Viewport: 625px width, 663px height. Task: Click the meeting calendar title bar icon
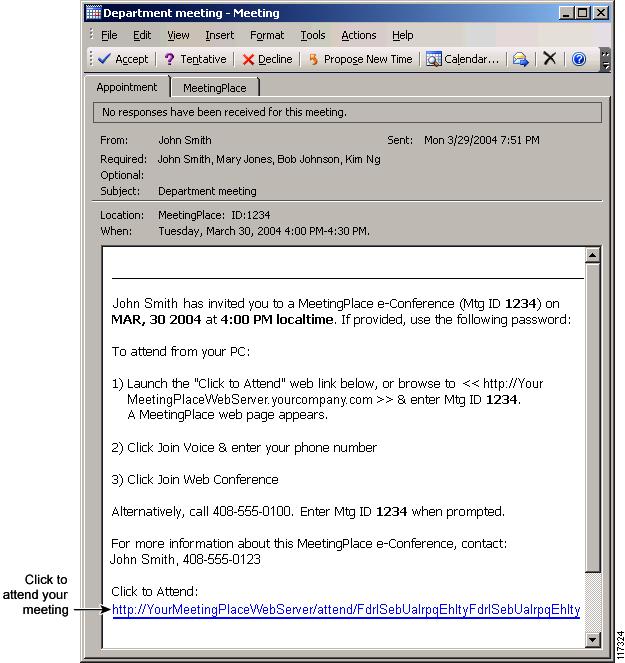point(93,13)
